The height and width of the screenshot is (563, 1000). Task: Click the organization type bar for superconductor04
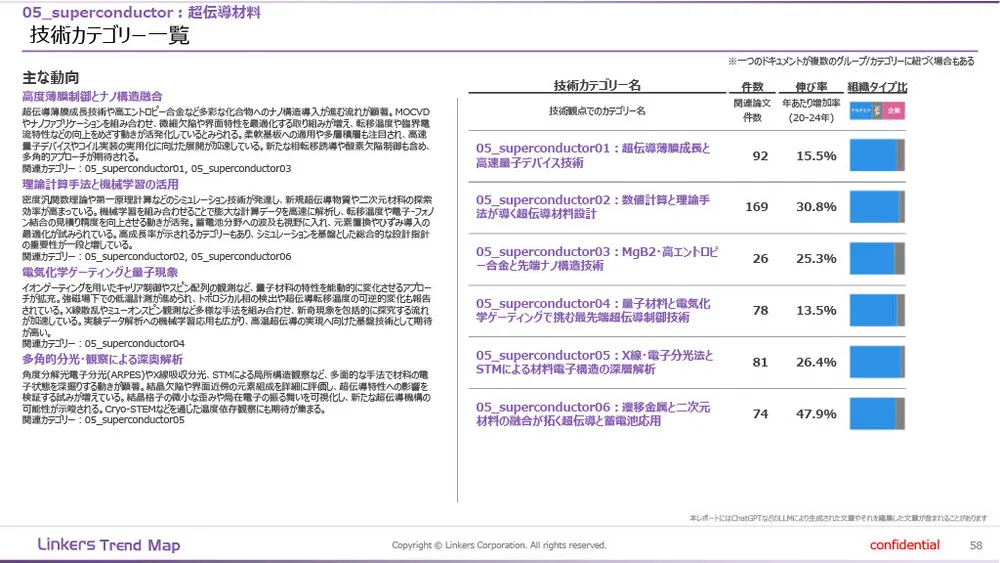(877, 310)
